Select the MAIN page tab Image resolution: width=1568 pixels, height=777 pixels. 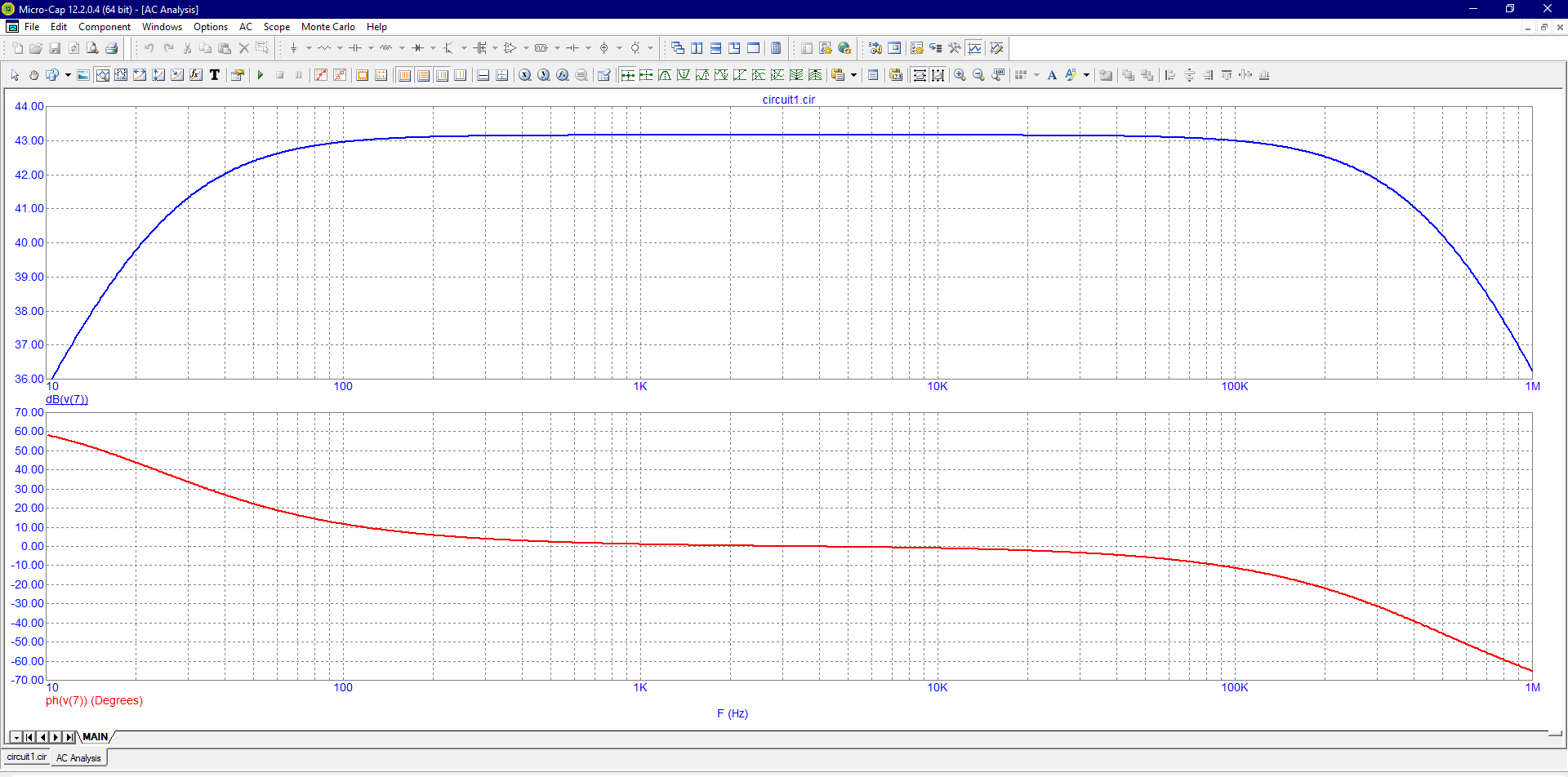[96, 737]
